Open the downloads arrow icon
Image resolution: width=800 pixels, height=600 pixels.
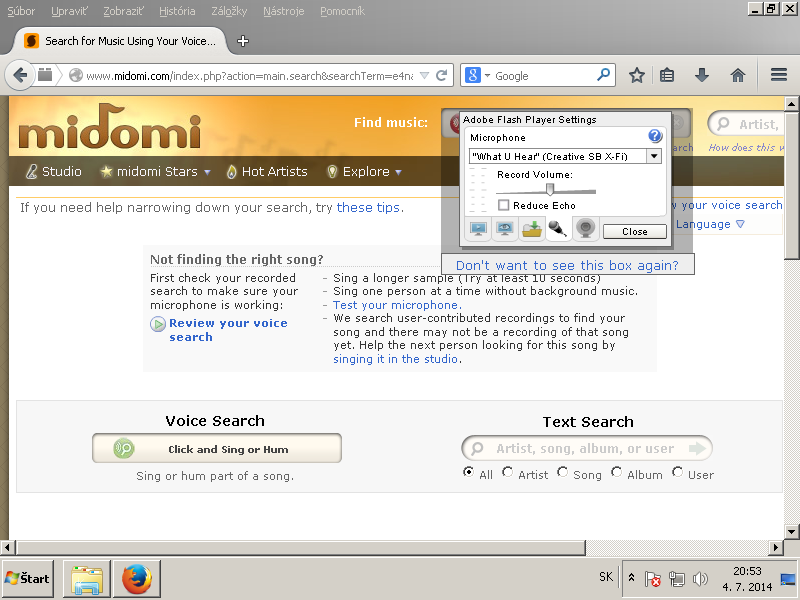pos(702,76)
